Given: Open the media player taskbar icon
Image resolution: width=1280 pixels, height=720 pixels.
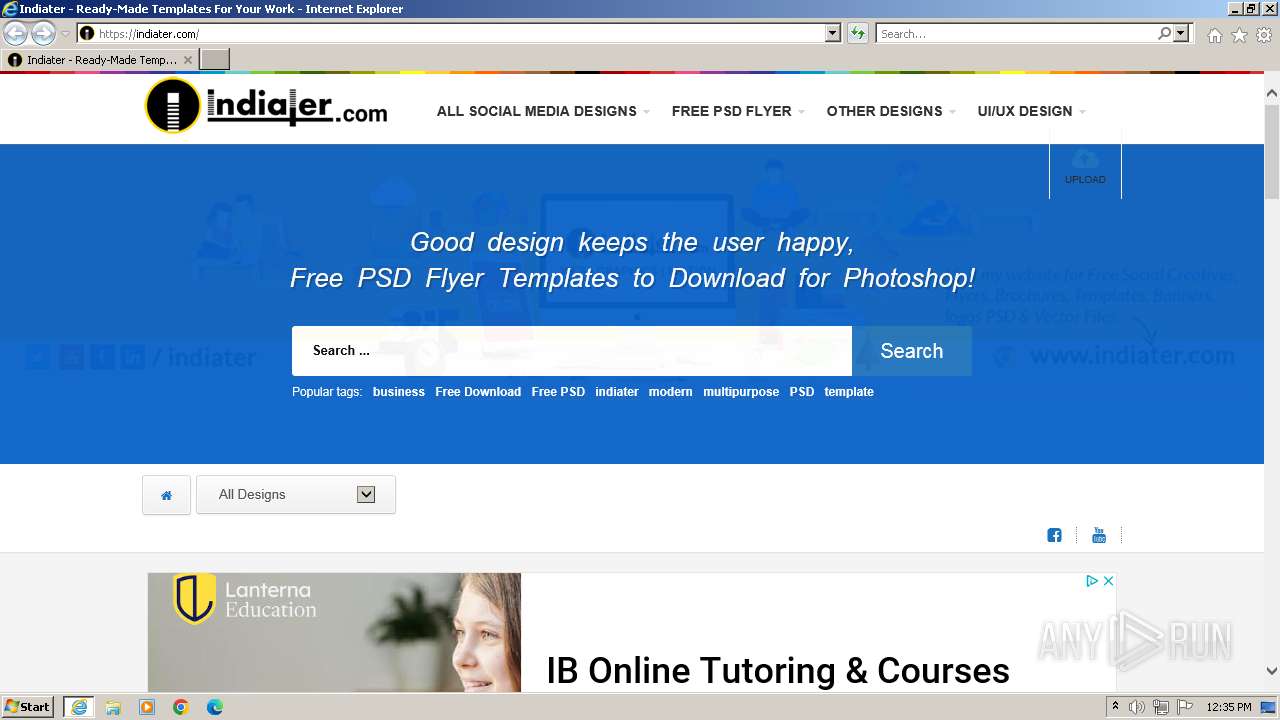Looking at the screenshot, I should (147, 707).
